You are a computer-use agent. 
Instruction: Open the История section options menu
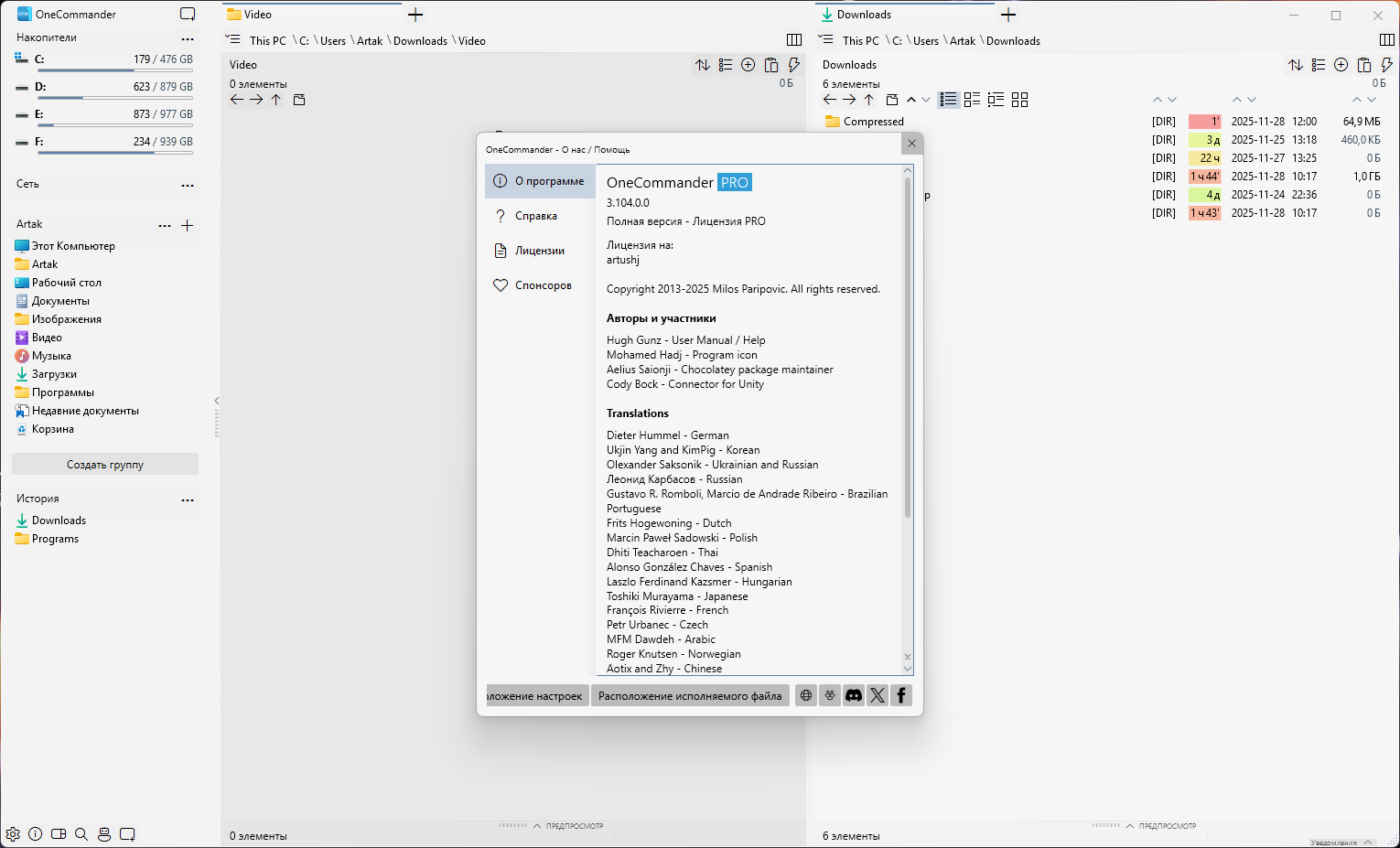188,500
